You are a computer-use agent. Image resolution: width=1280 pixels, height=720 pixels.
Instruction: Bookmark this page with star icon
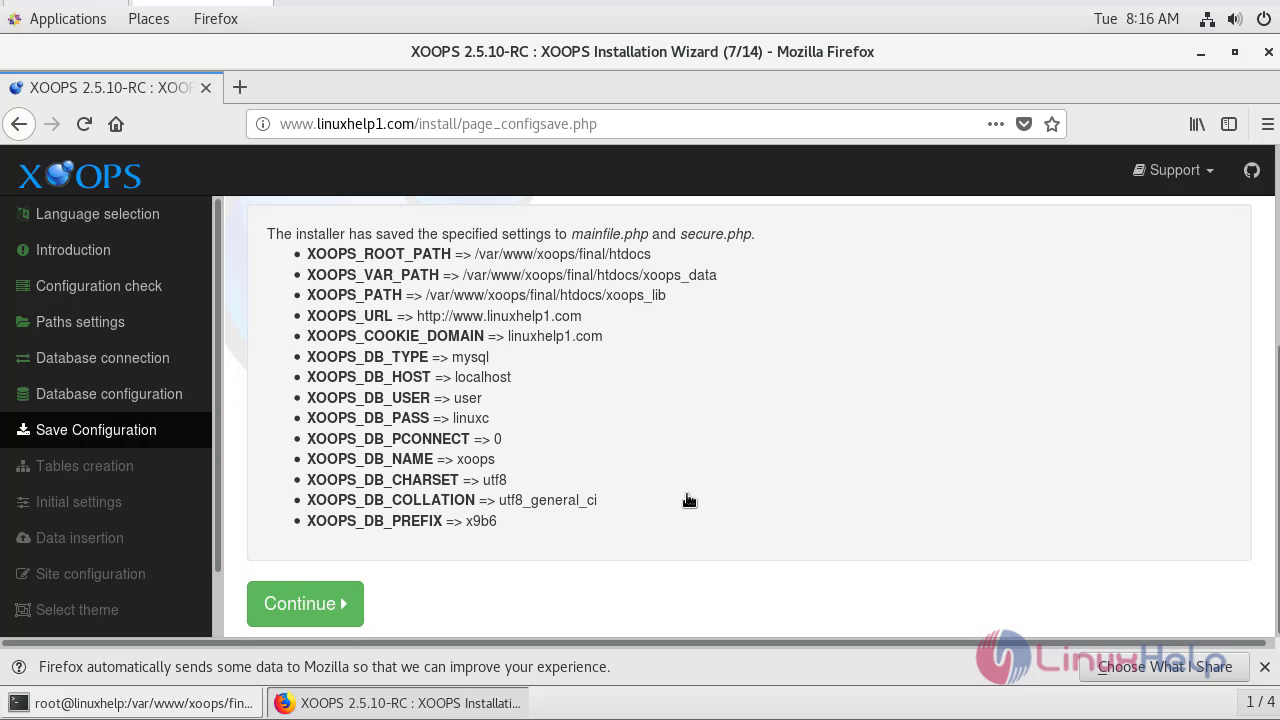[1051, 124]
